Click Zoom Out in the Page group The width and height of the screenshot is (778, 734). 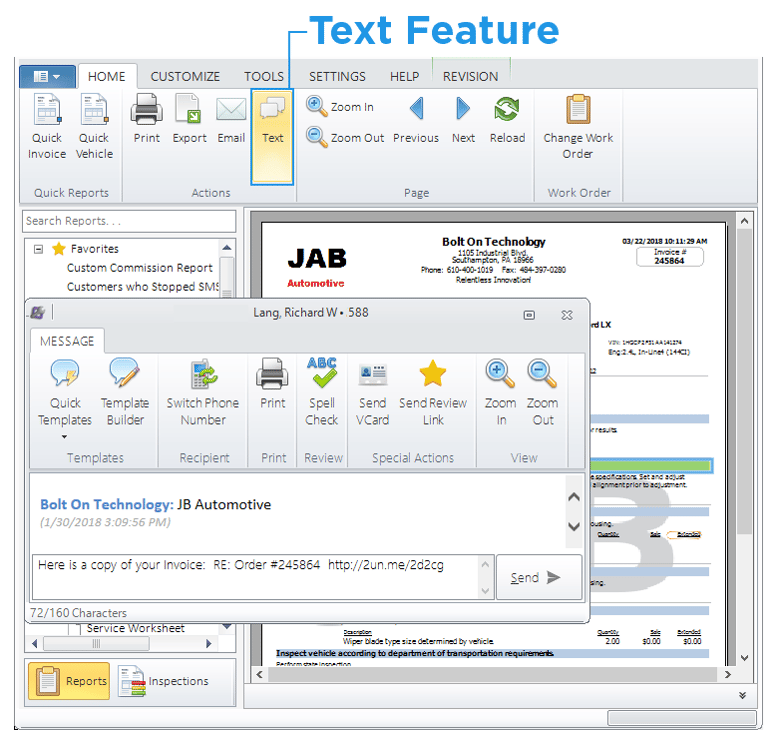coord(345,137)
